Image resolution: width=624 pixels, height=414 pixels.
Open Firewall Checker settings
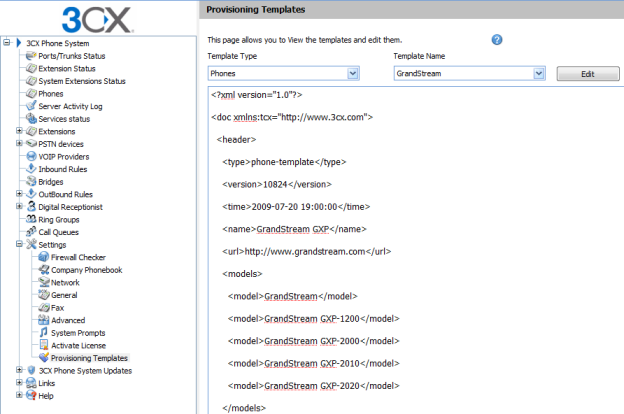[x=78, y=258]
